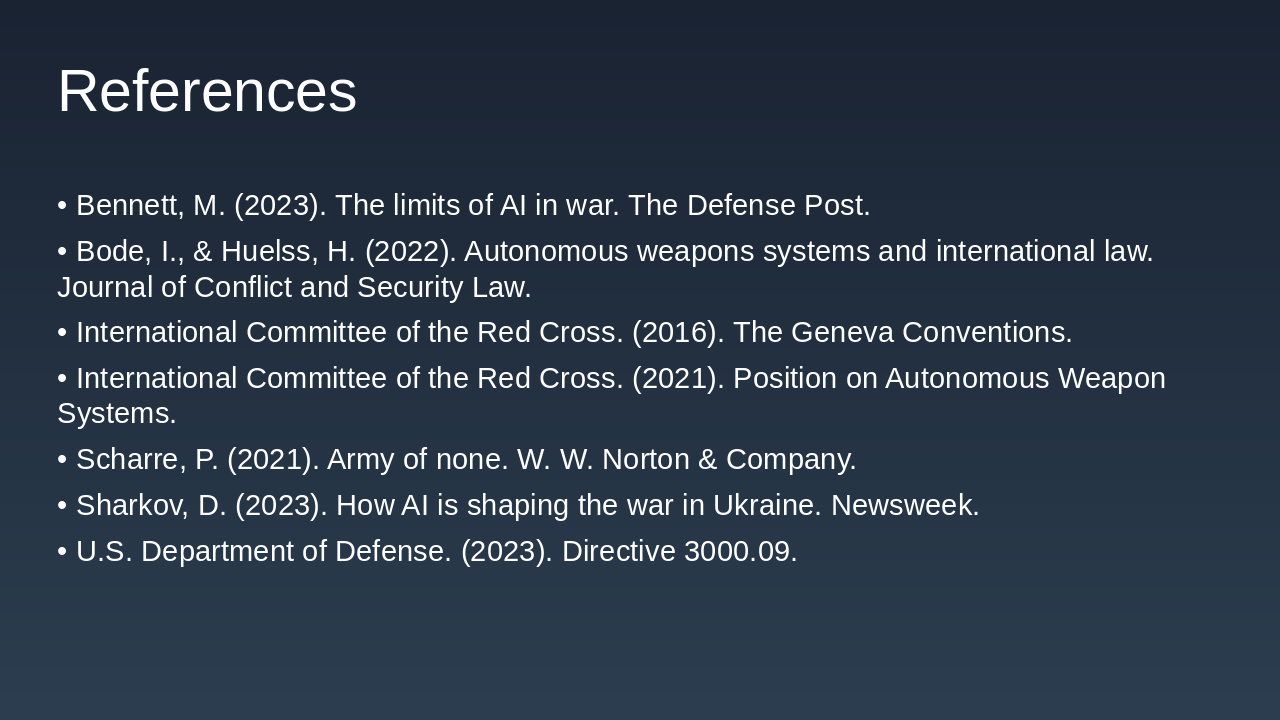Click "The limits of AI in war" title
The height and width of the screenshot is (720, 1280).
pos(476,205)
